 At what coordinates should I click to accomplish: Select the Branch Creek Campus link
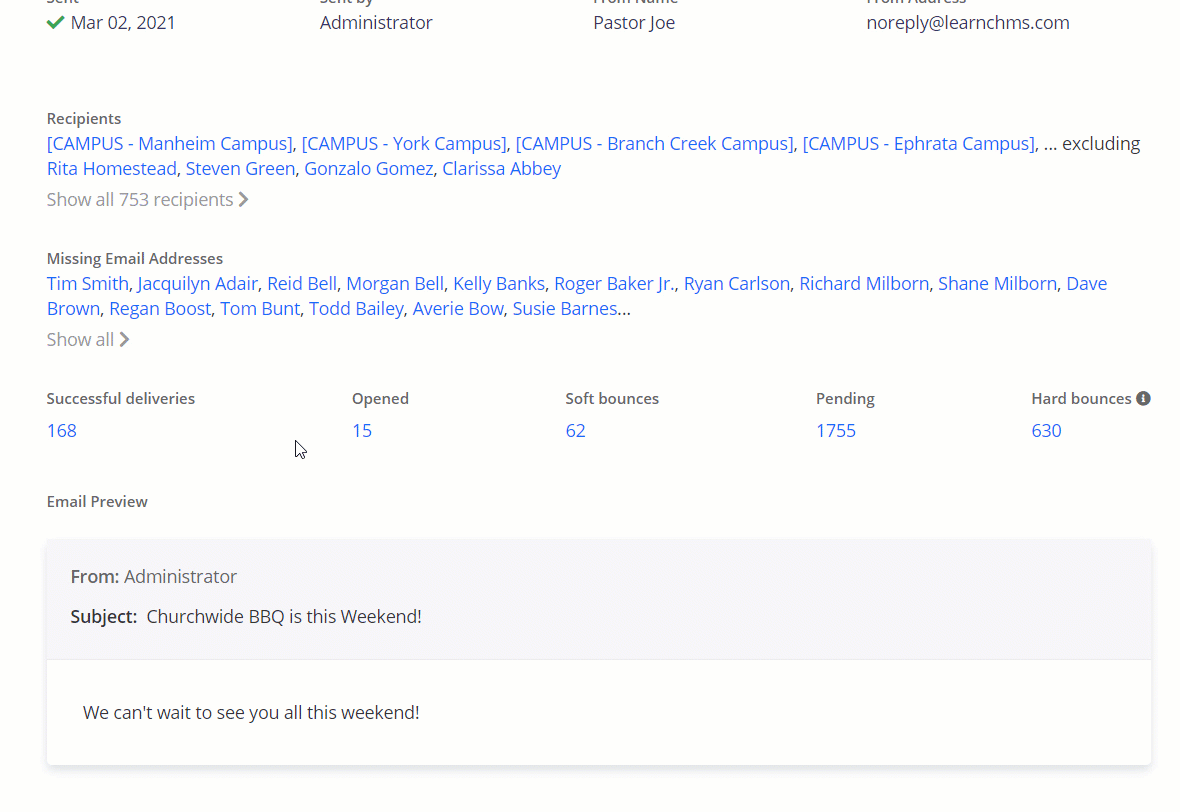point(654,143)
